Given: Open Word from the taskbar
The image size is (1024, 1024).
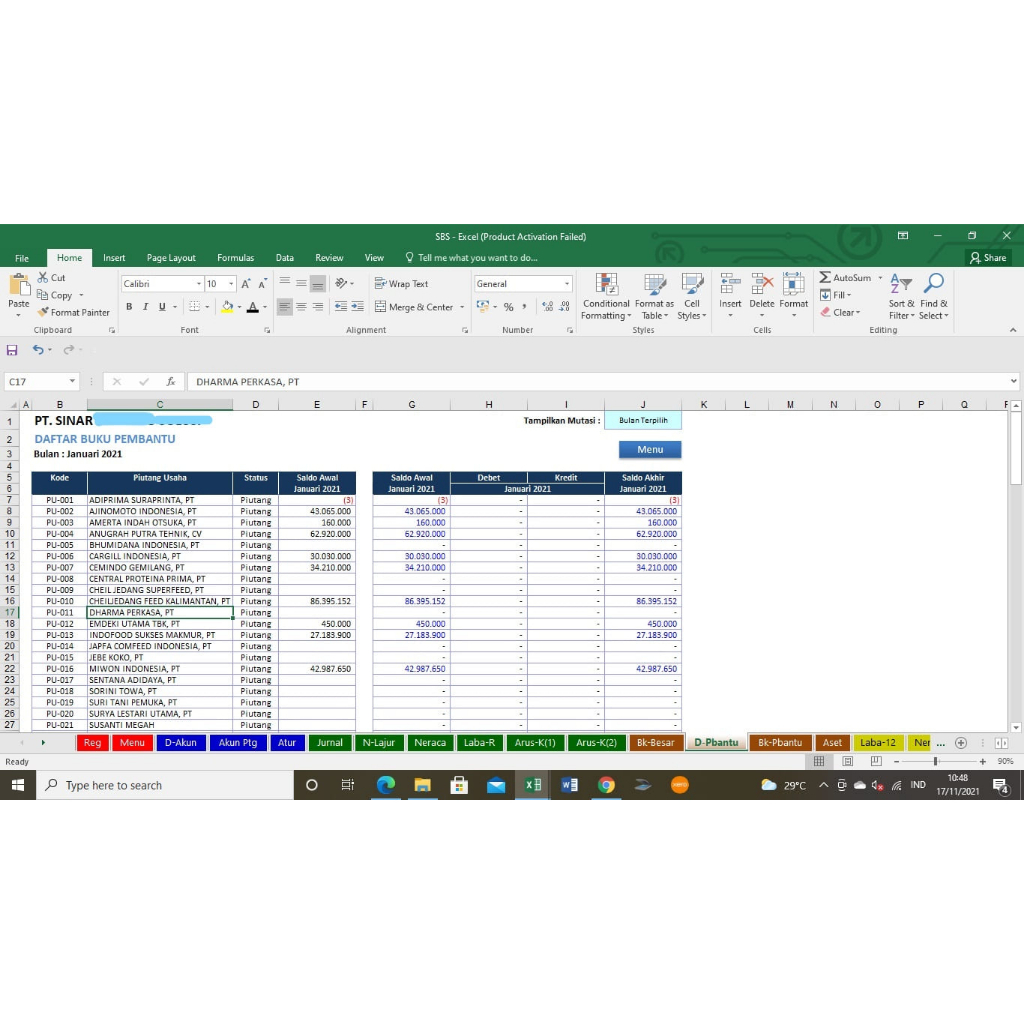Looking at the screenshot, I should [x=569, y=785].
